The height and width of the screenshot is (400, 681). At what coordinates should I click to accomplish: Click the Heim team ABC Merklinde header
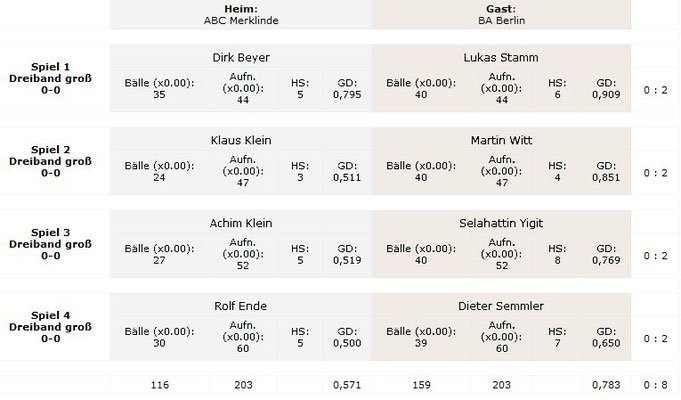(241, 15)
